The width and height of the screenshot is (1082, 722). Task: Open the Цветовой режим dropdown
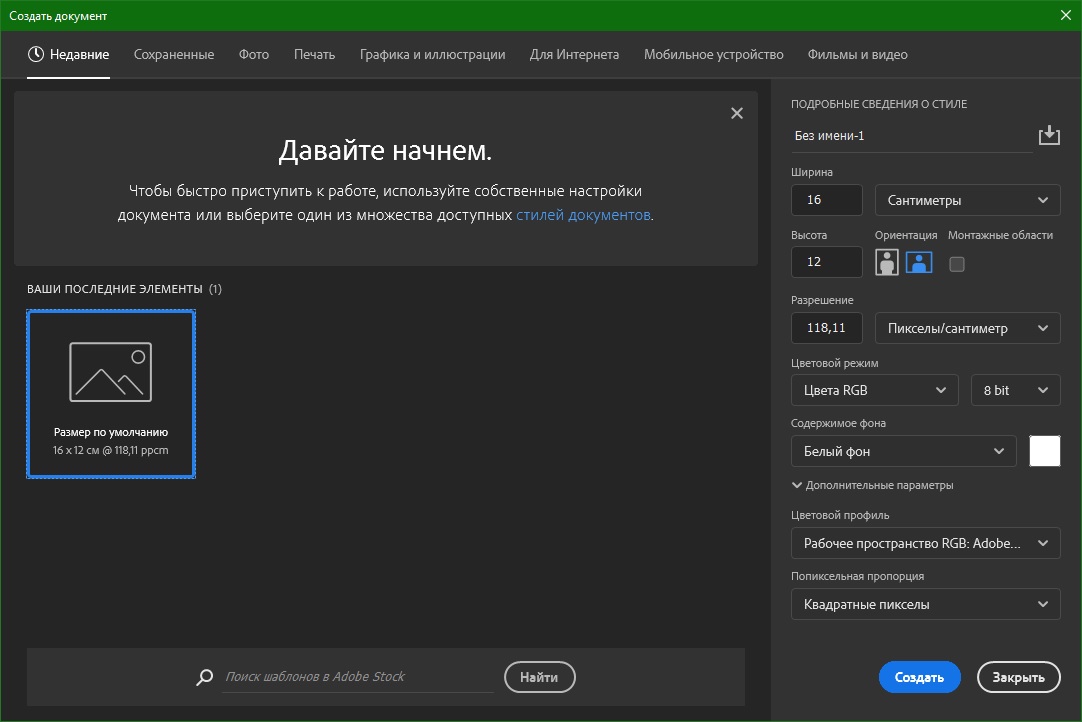(x=874, y=389)
